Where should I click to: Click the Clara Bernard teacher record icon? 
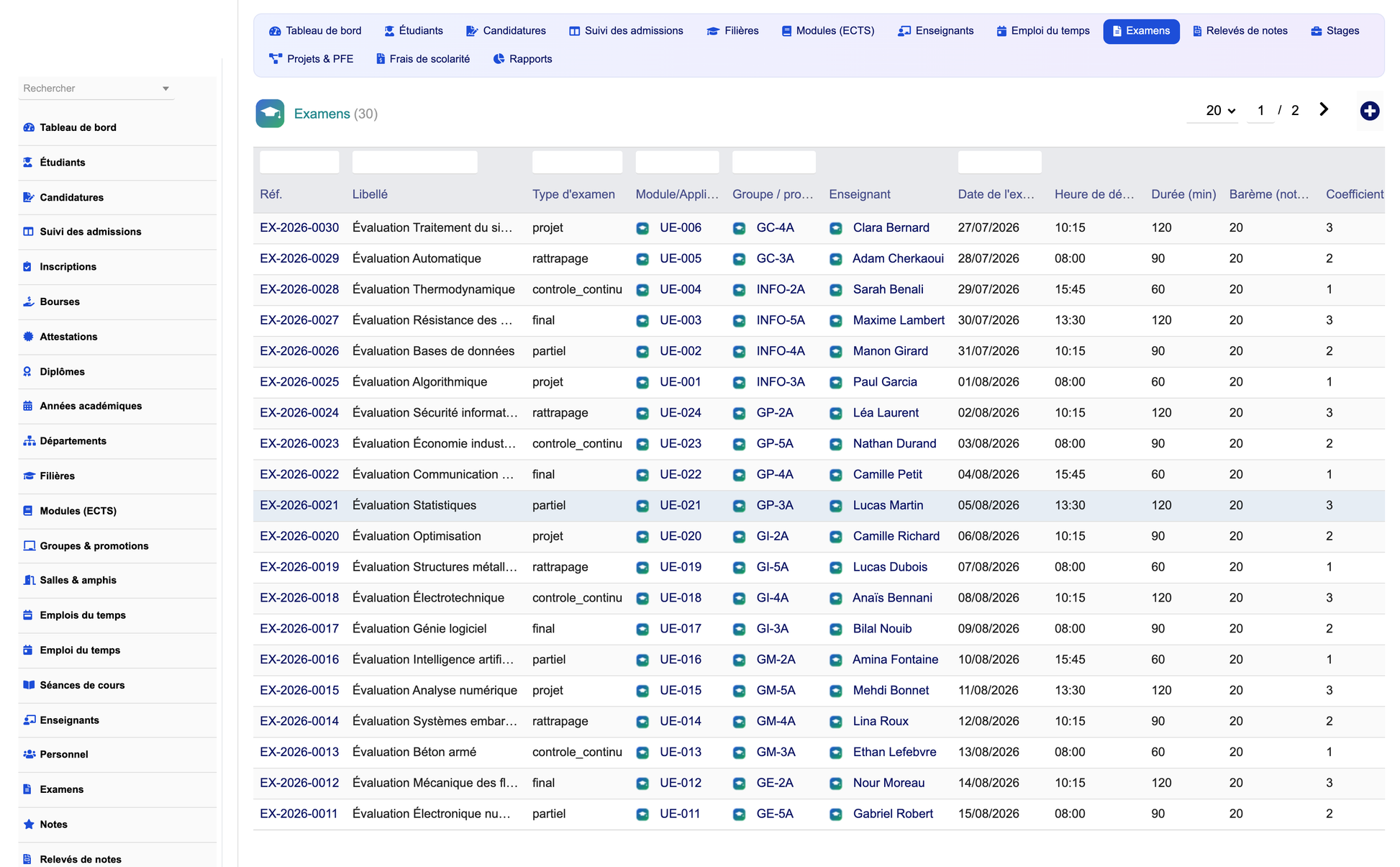[x=836, y=228]
